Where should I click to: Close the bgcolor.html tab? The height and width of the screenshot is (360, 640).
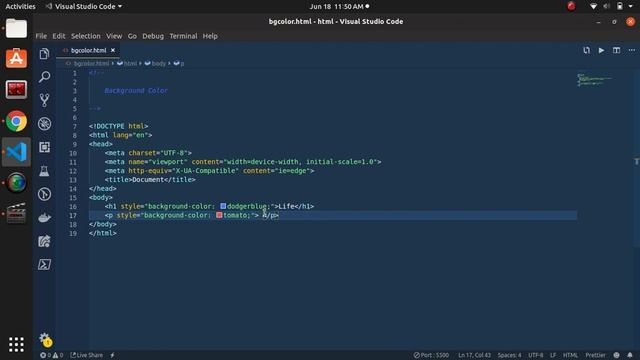coord(113,50)
